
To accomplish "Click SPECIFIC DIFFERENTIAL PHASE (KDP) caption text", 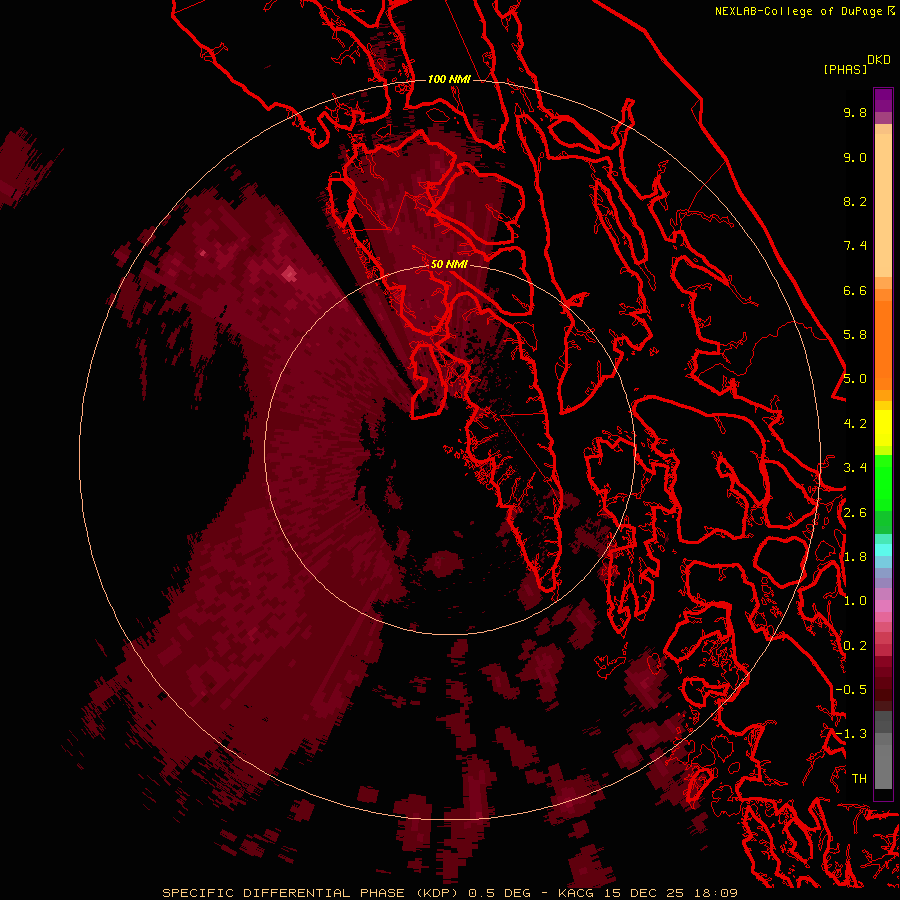I will coord(310,893).
